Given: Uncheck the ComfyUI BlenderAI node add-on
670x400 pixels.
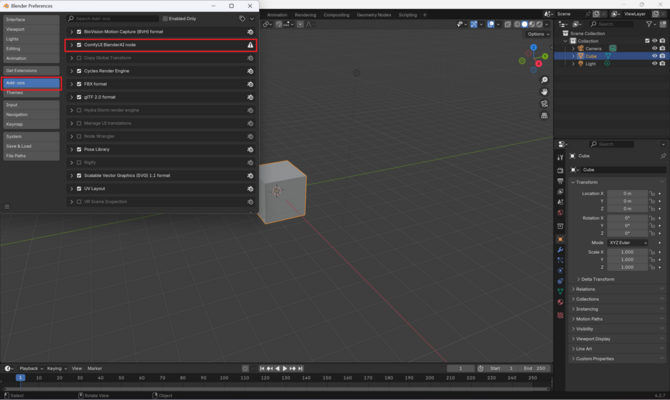Looking at the screenshot, I should 79,45.
